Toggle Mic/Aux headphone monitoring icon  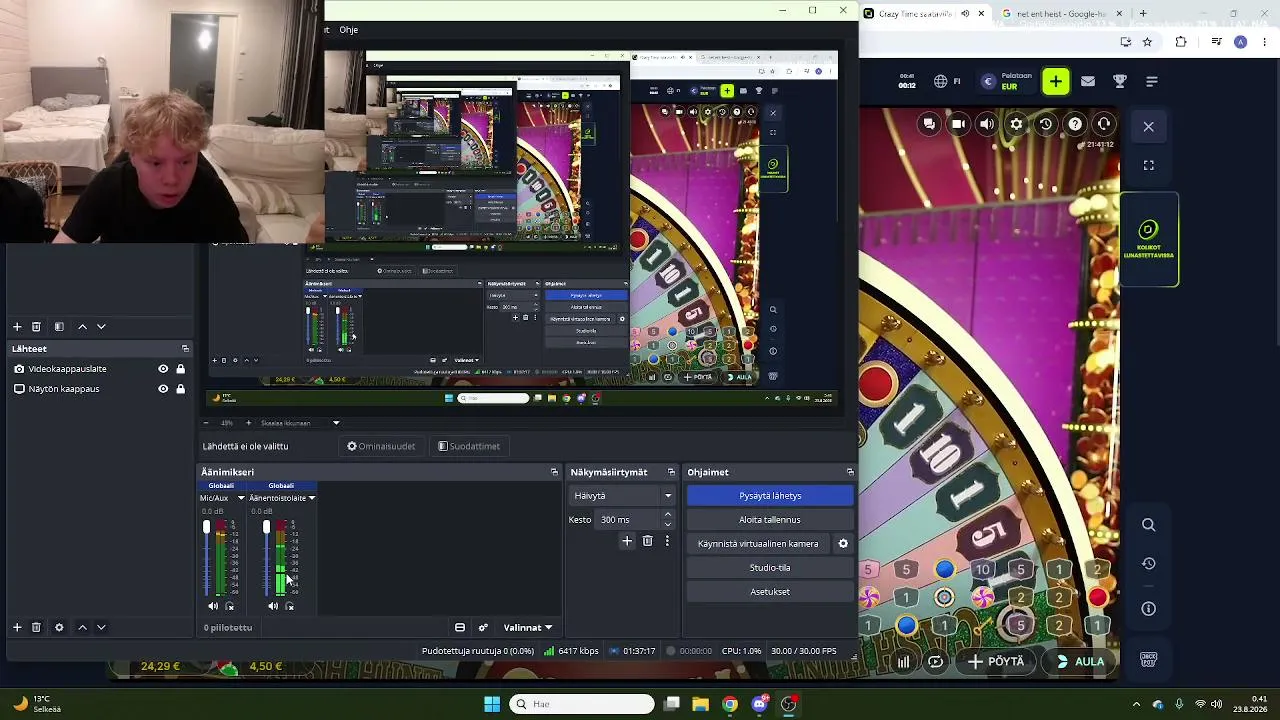[x=230, y=606]
